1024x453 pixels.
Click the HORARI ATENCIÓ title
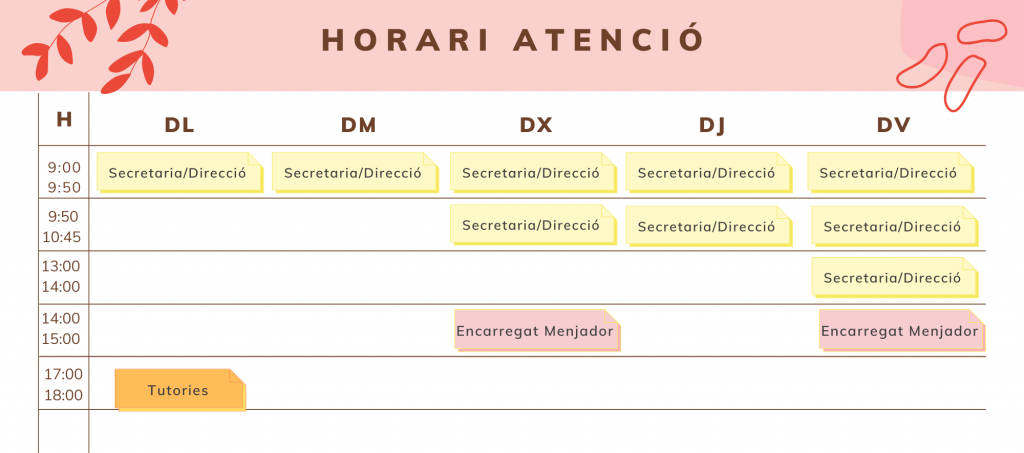pyautogui.click(x=514, y=39)
